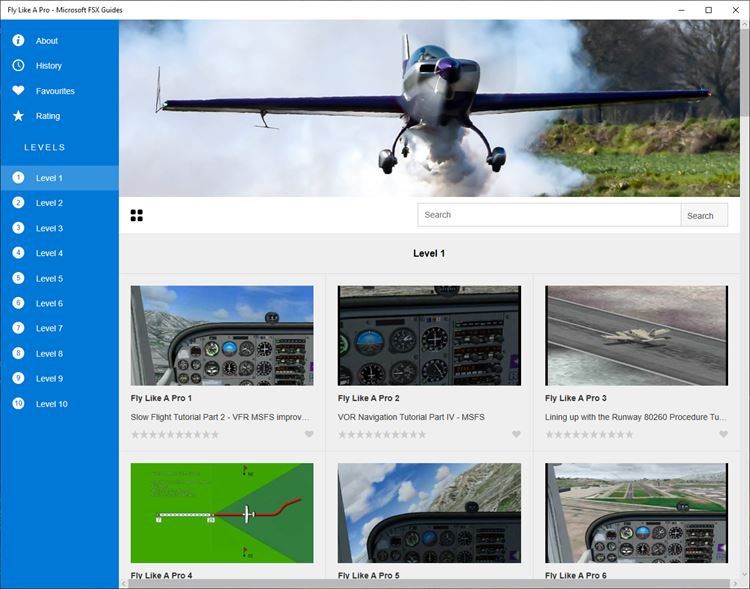Click the Slow Flight Tutorial Part 2 description

coord(220,417)
